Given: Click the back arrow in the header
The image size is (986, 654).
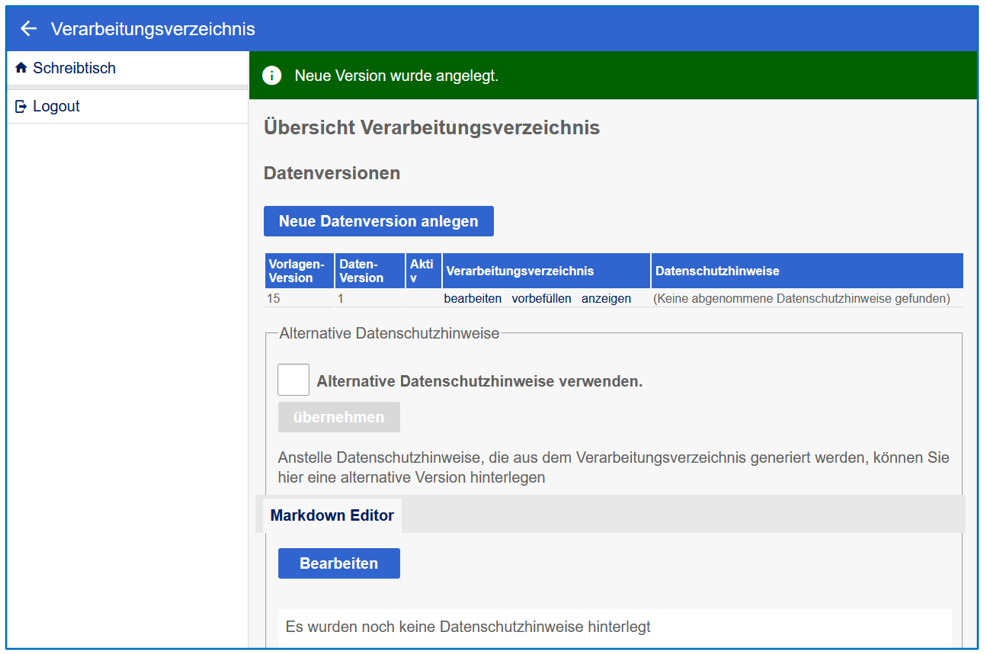Looking at the screenshot, I should pyautogui.click(x=29, y=29).
